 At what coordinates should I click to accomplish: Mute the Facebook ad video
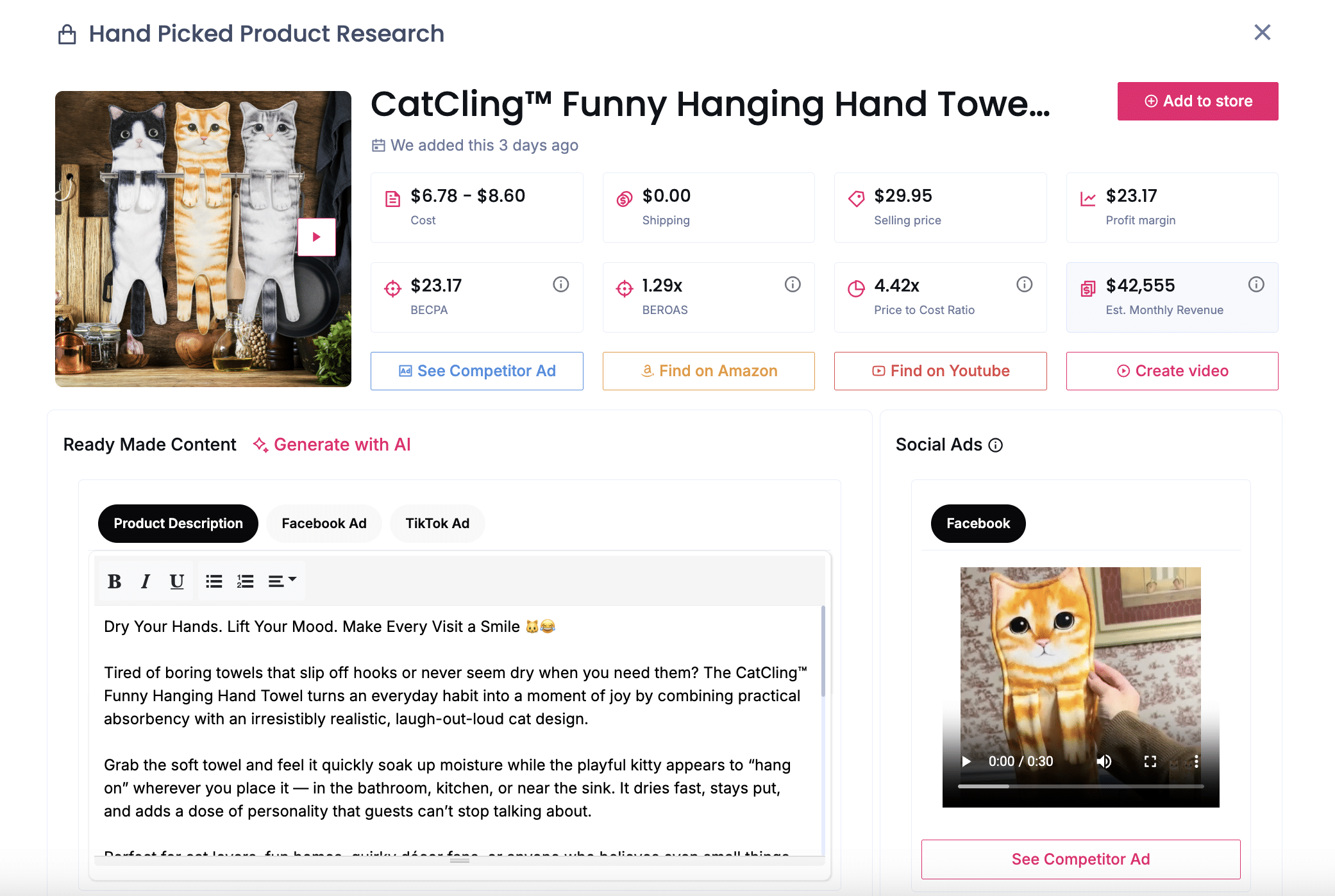tap(1104, 761)
